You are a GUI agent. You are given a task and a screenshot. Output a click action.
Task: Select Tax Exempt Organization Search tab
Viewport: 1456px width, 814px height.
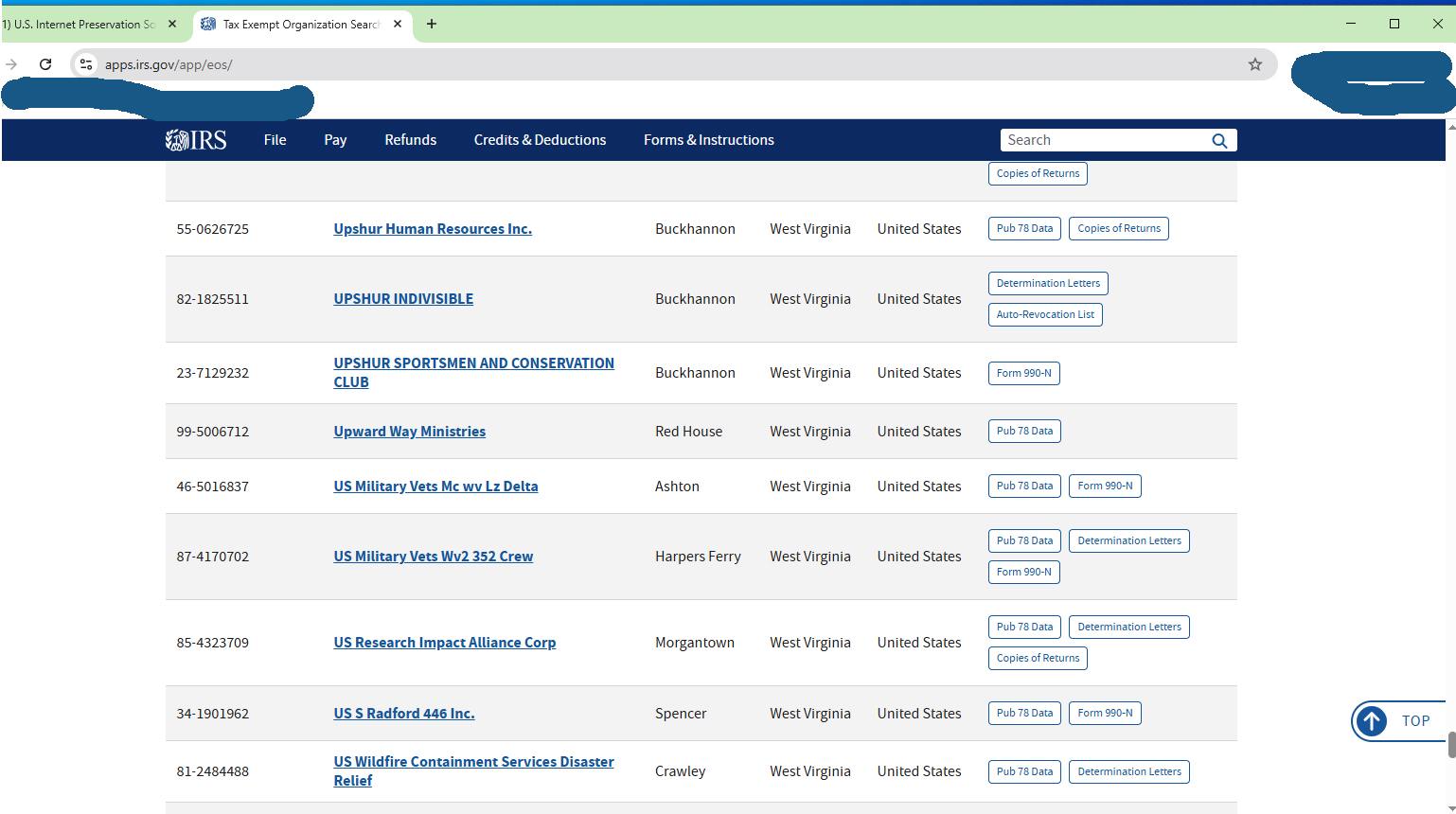click(301, 24)
